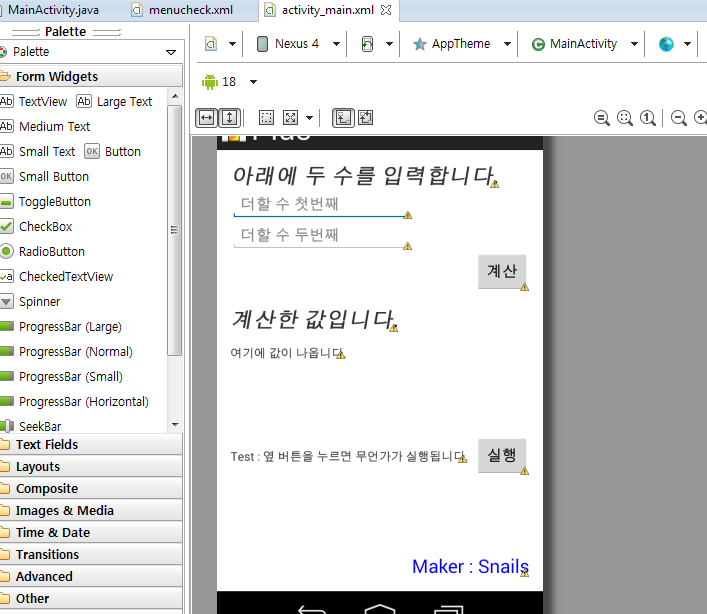Screen dimensions: 707x614
Task: Open the Nexus 4 device dropdown
Action: point(298,44)
